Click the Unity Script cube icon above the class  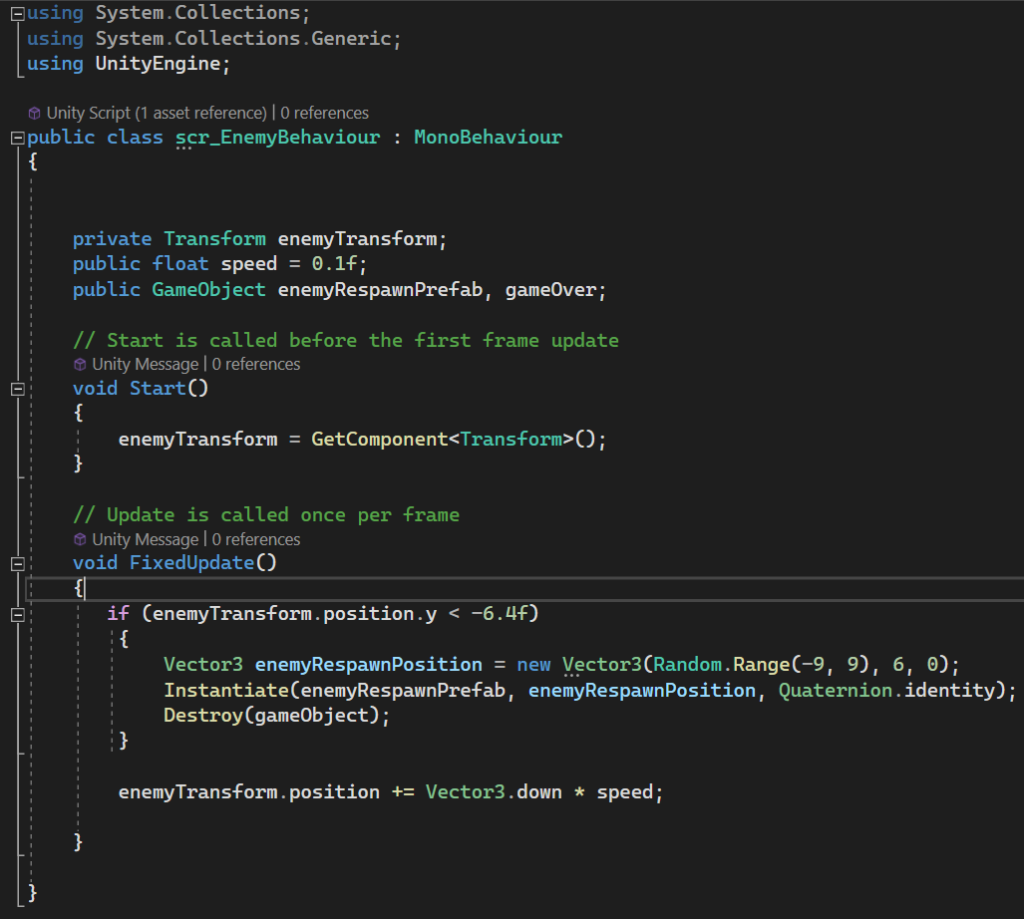point(34,113)
